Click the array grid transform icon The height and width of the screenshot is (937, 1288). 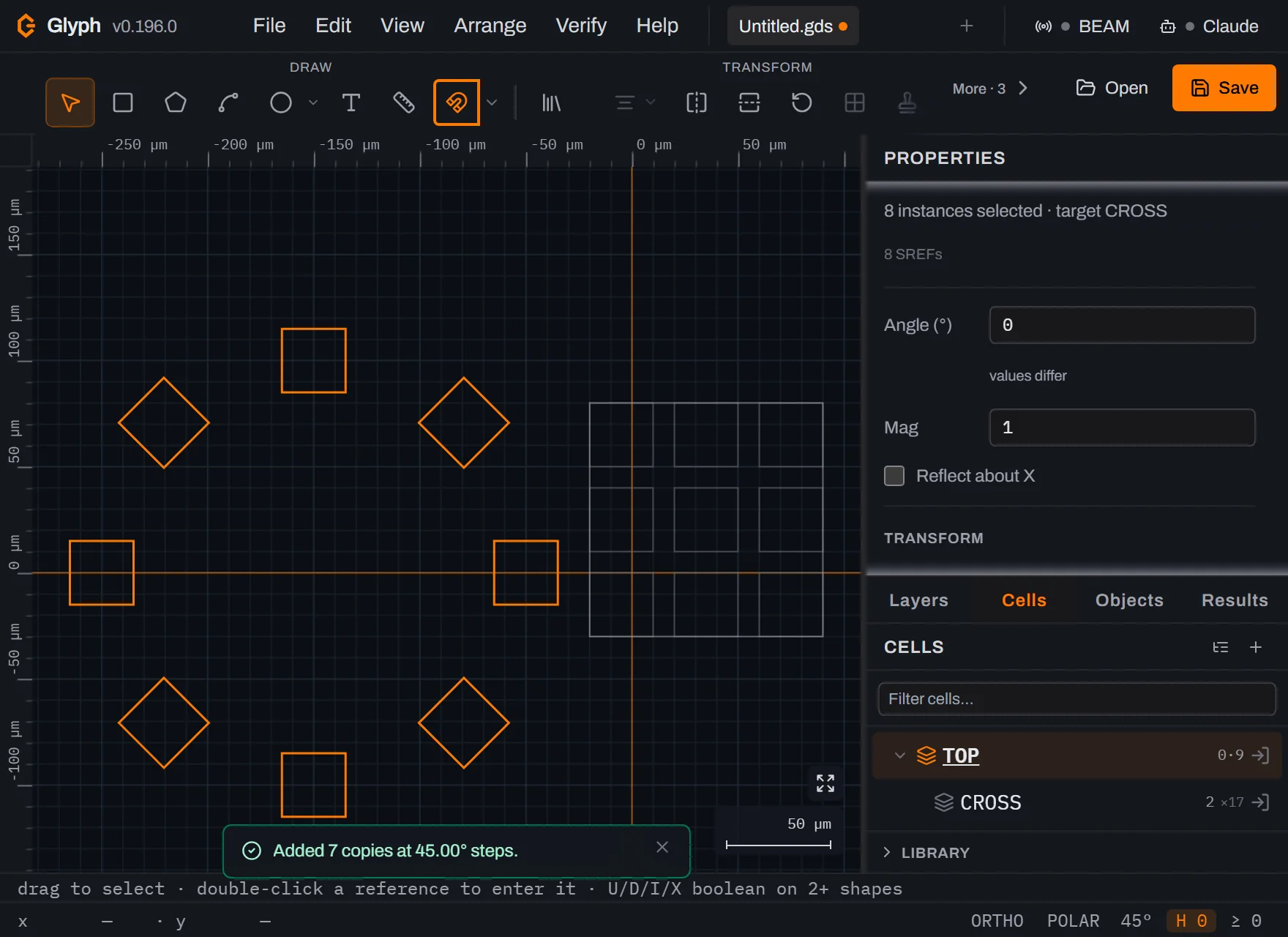pos(855,102)
